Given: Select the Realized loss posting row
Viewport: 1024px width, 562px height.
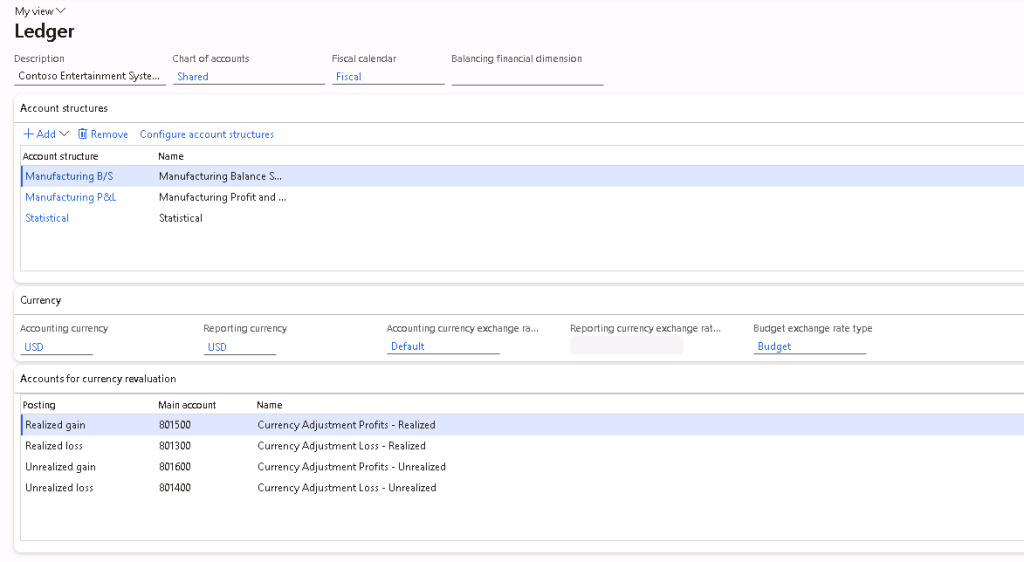Looking at the screenshot, I should coord(54,446).
